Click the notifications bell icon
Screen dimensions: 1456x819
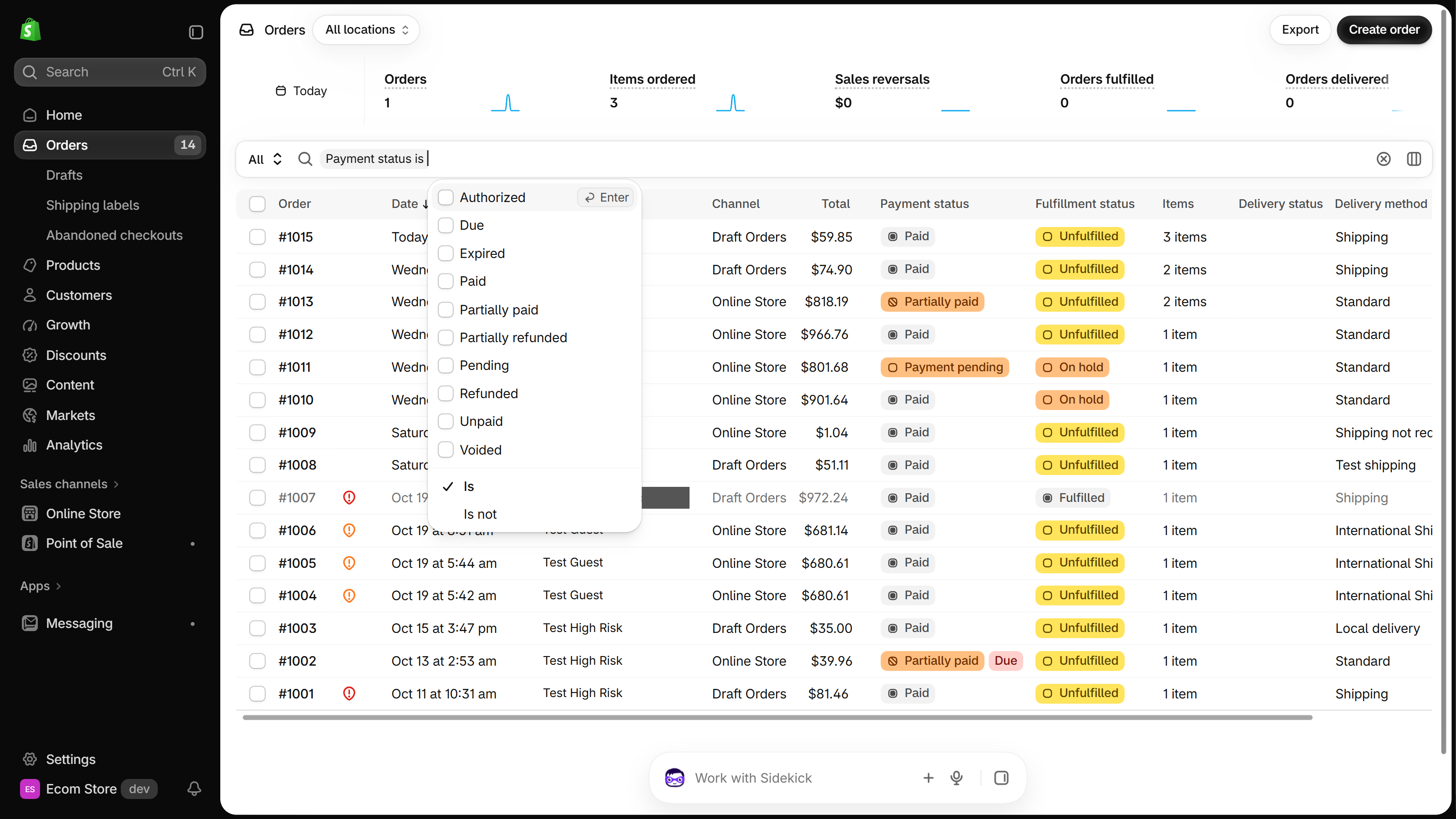tap(194, 789)
